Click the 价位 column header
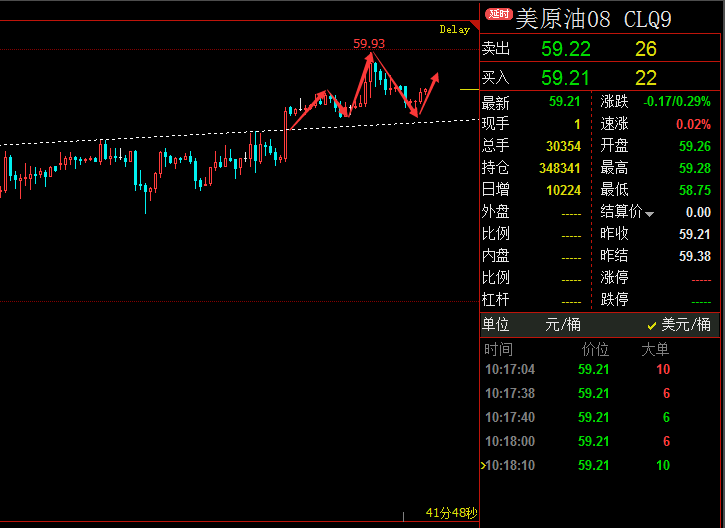 (x=595, y=349)
